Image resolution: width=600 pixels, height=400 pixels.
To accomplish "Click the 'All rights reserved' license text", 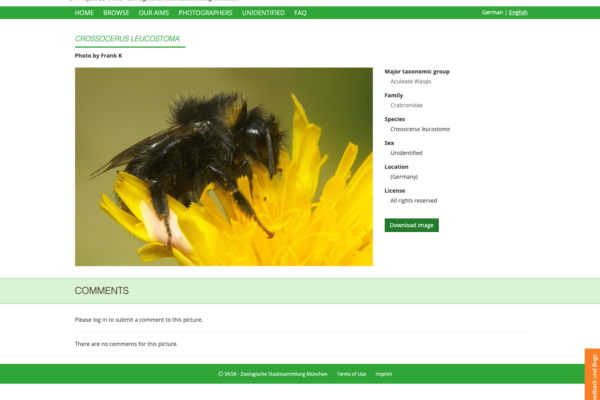I will (x=414, y=200).
